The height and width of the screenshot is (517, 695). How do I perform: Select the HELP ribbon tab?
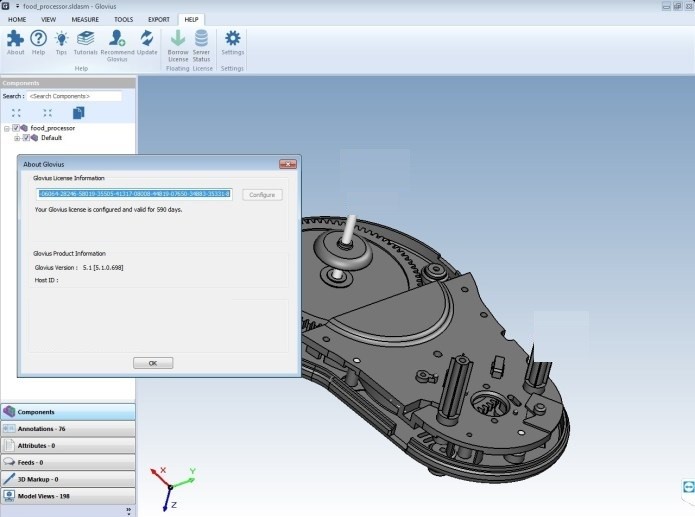point(191,20)
